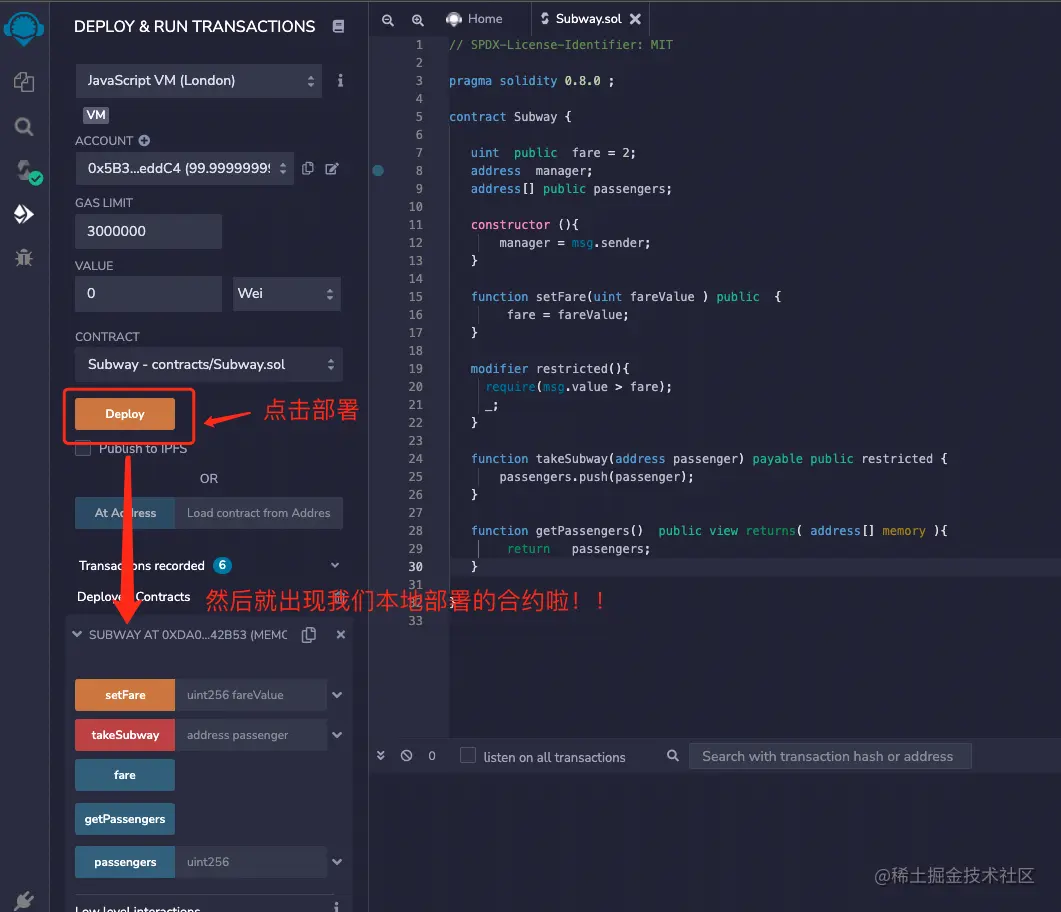Screen dimensions: 1061x912
Task: Open the Debugger bug icon
Action: [x=24, y=258]
